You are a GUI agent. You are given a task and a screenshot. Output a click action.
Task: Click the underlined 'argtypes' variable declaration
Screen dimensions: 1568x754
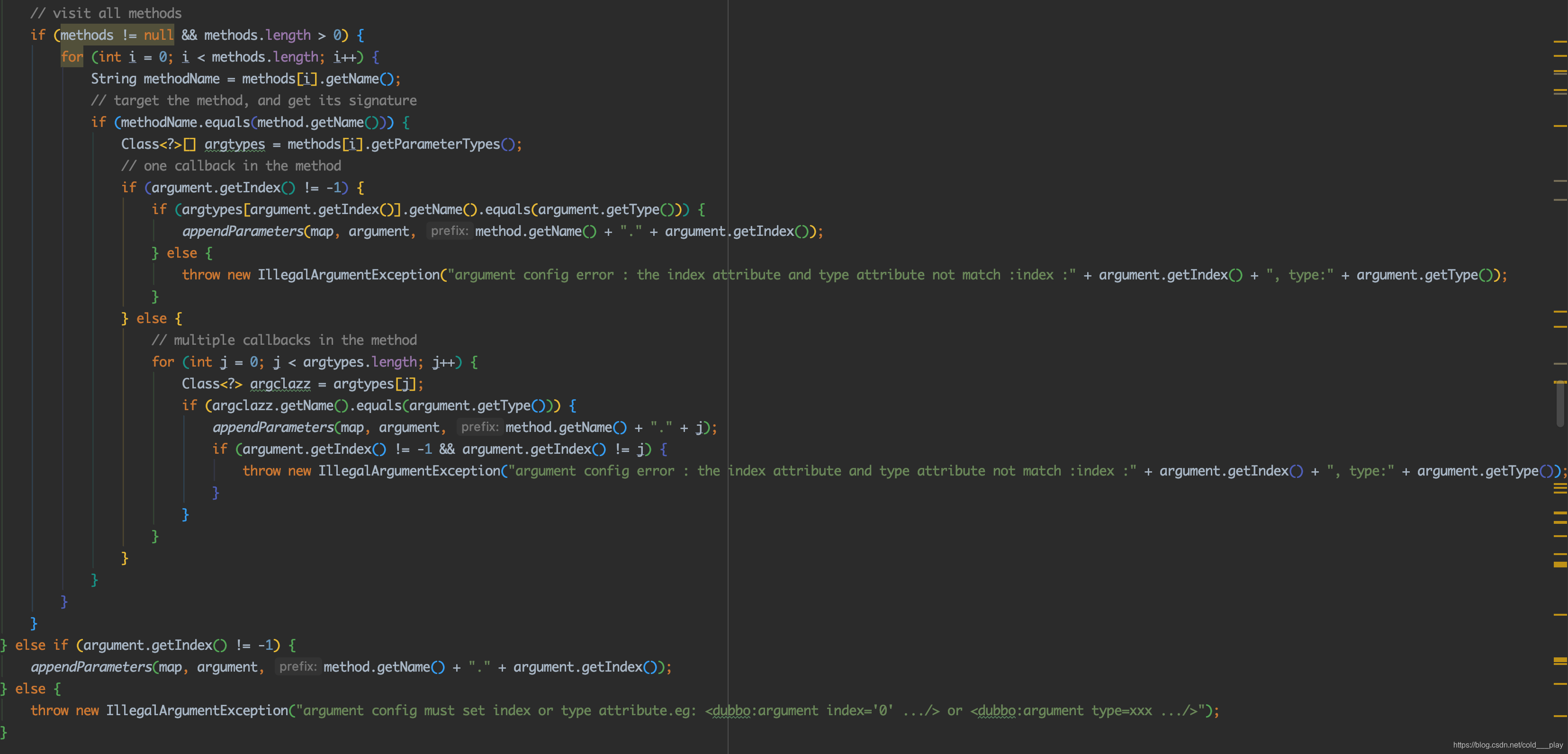click(x=234, y=144)
